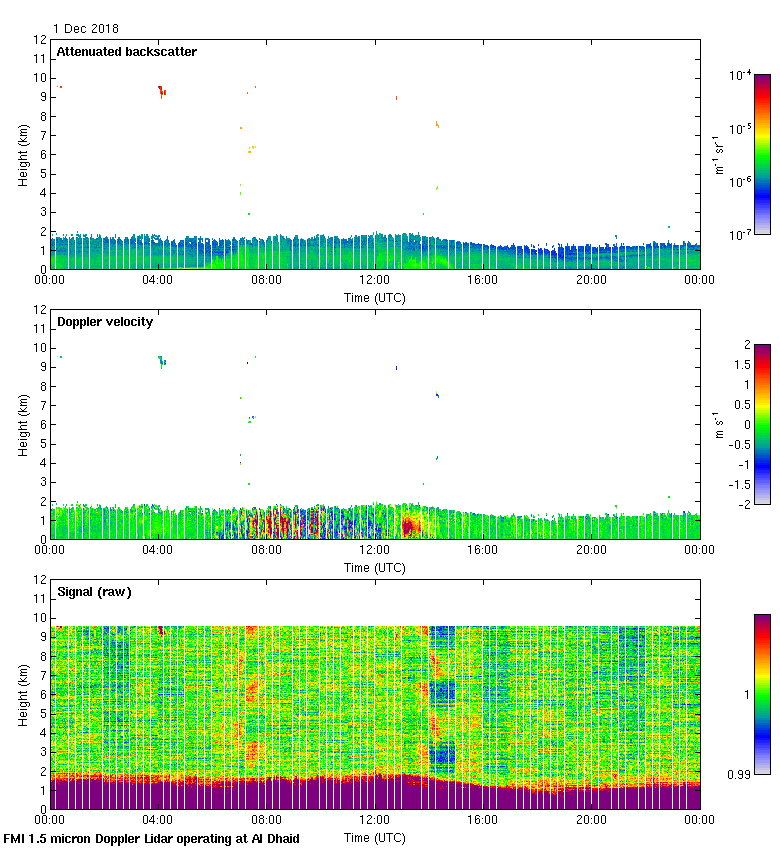Click the FMI Doppler Lidar footer caption
780x850 pixels.
[x=152, y=839]
